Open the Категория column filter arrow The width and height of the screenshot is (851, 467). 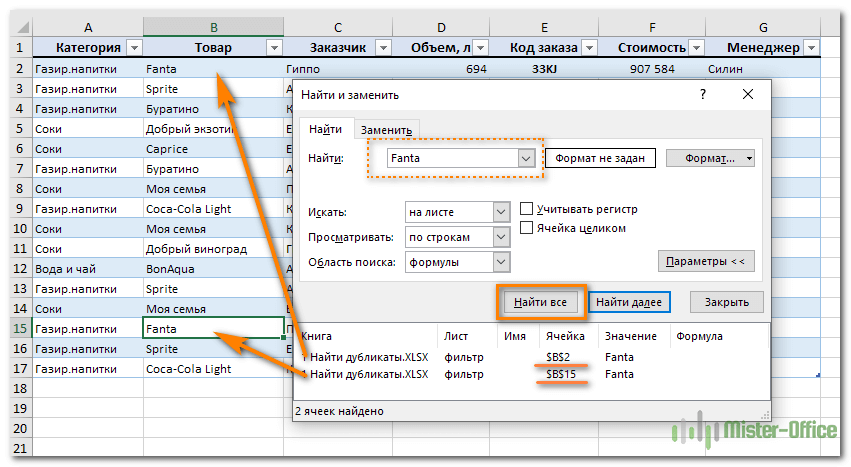pos(134,48)
